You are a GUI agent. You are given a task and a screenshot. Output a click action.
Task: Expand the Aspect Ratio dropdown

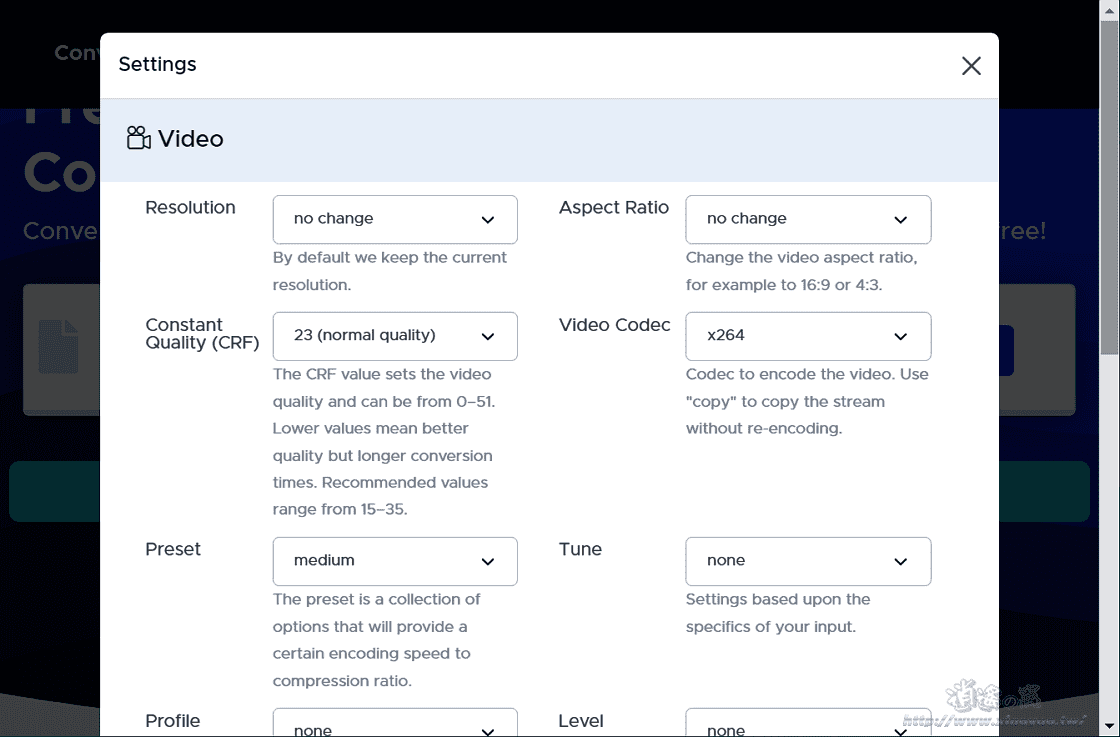[x=808, y=219]
